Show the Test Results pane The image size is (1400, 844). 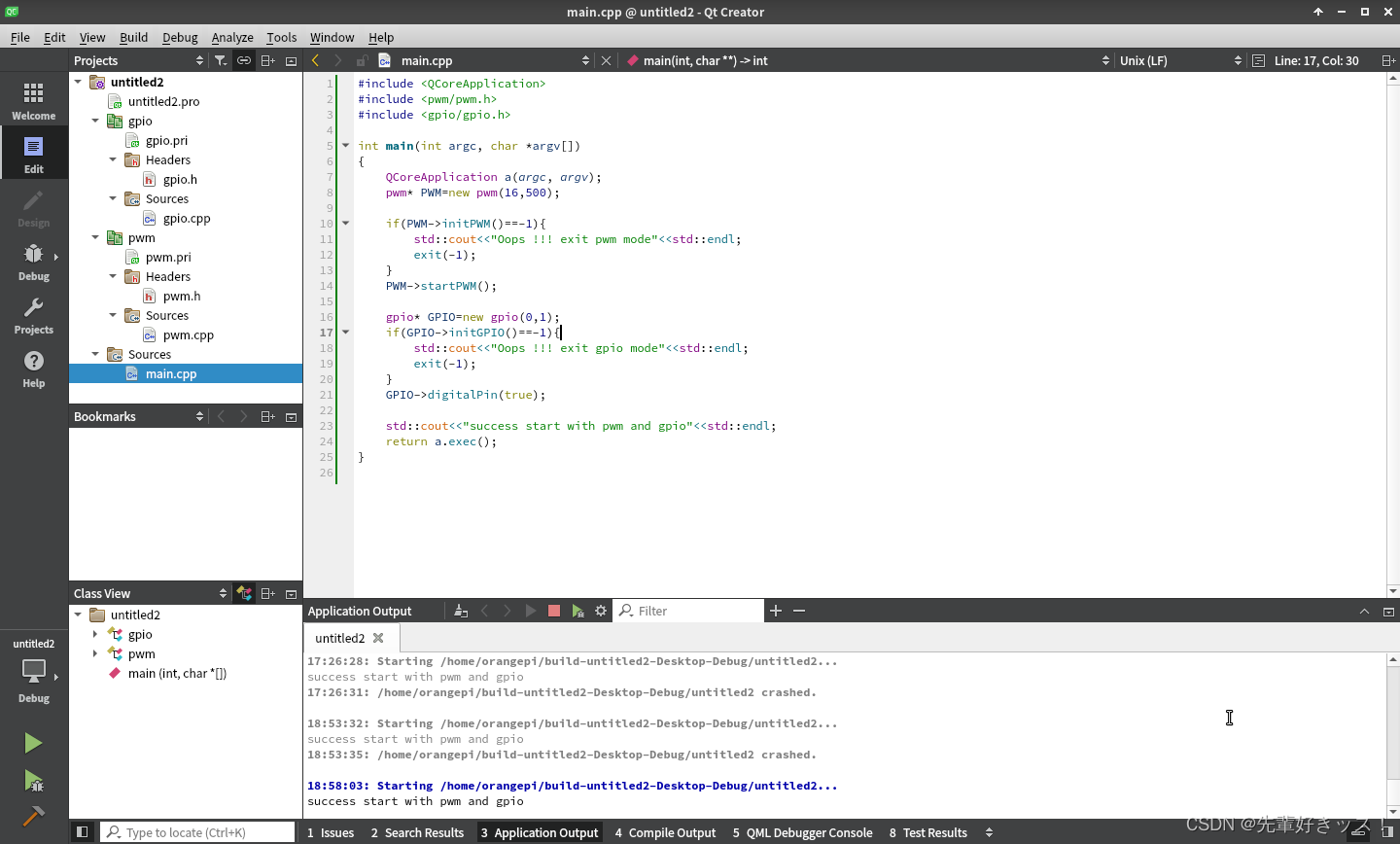coord(927,832)
